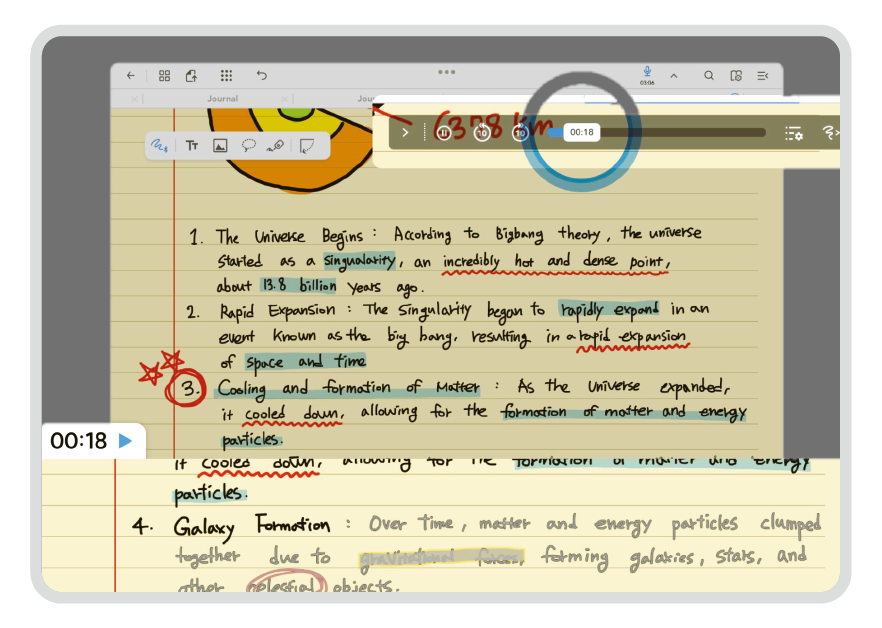Go back using the left arrow icon
This screenshot has width=882, height=628.
(130, 75)
